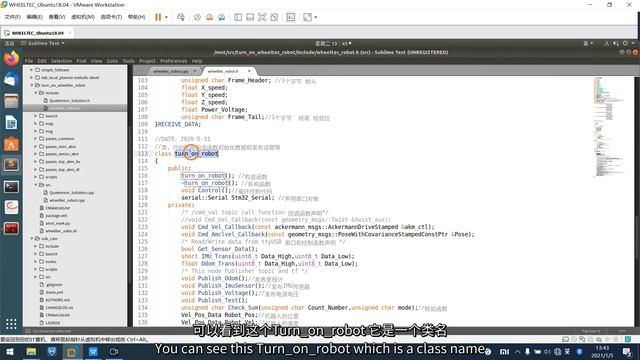The image size is (640, 360).
Task: Click Ubuntu Activities button in top bar
Action: (x=9, y=43)
